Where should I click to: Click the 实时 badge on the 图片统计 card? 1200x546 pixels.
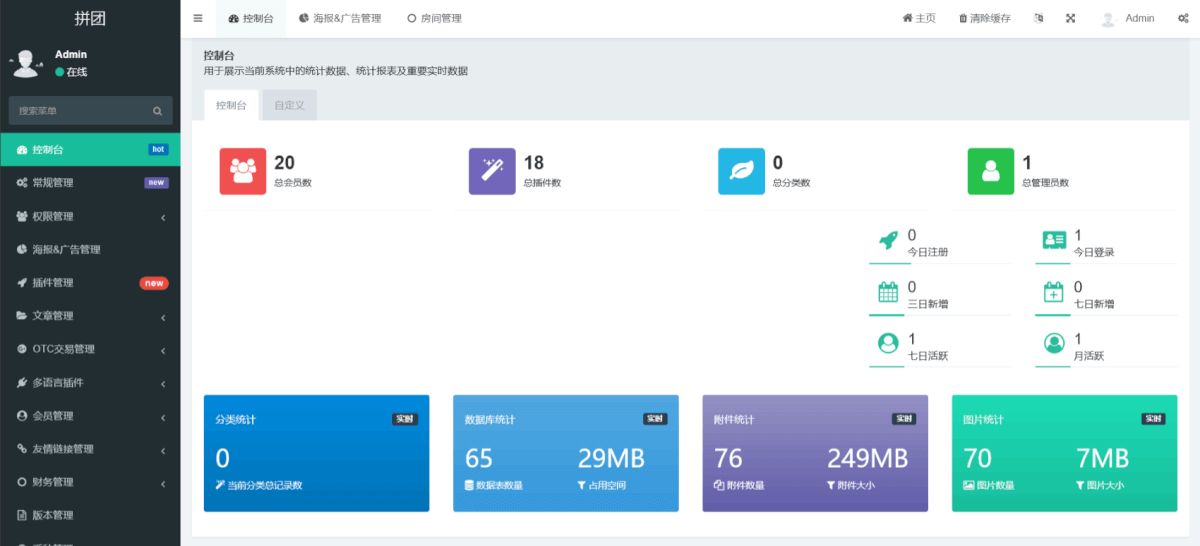1153,419
